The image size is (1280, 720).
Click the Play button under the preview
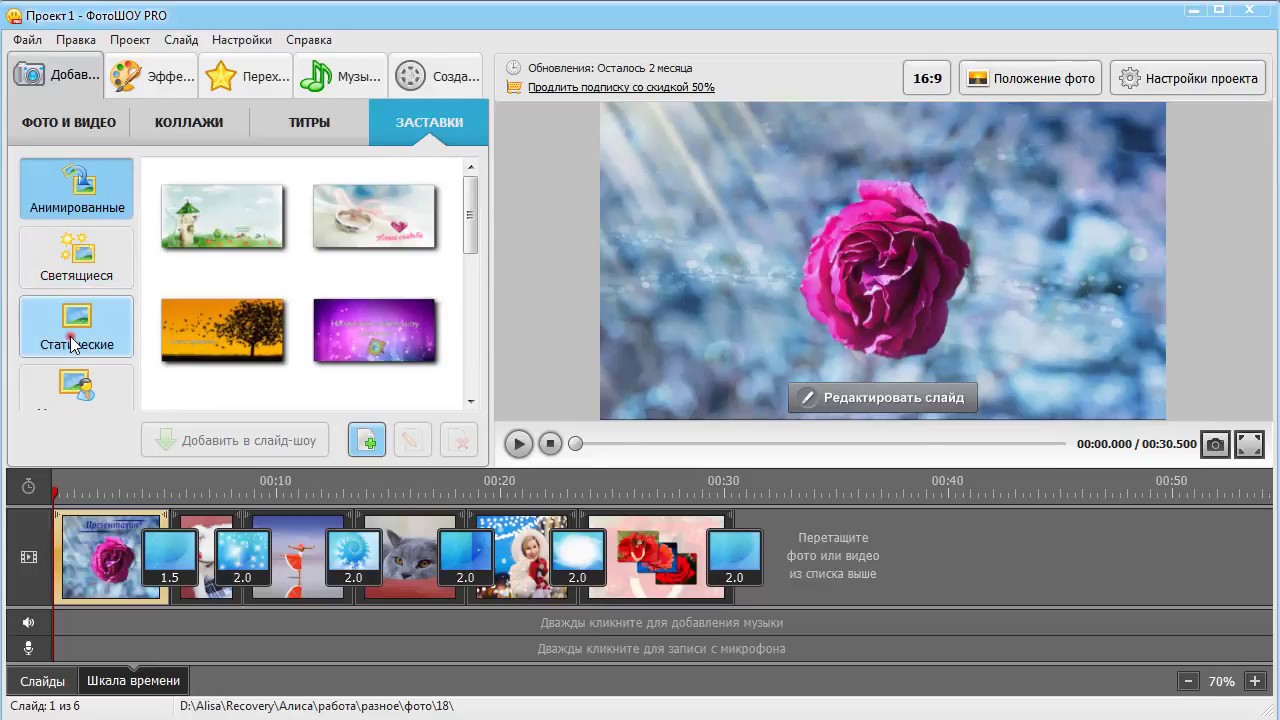[518, 444]
